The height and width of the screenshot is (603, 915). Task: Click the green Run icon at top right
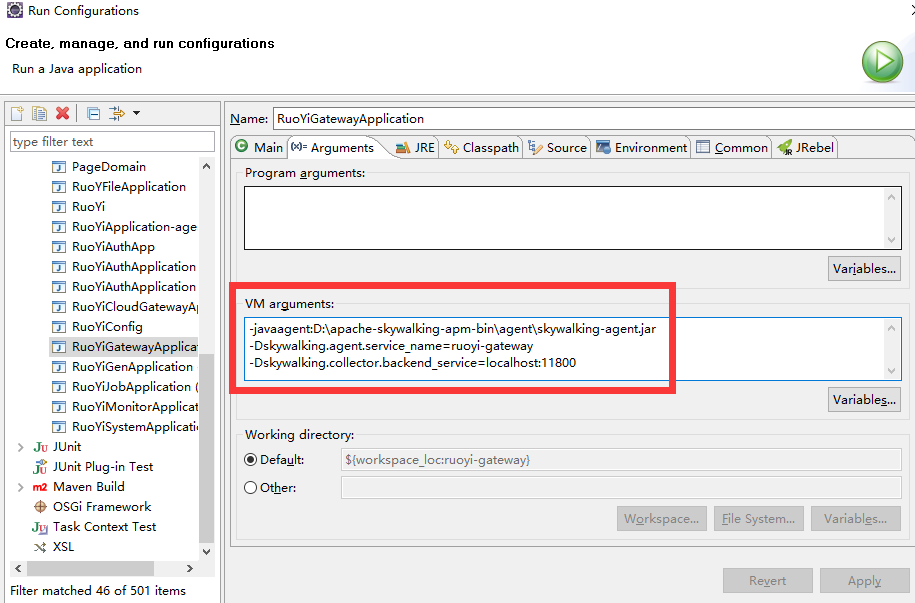click(x=882, y=62)
